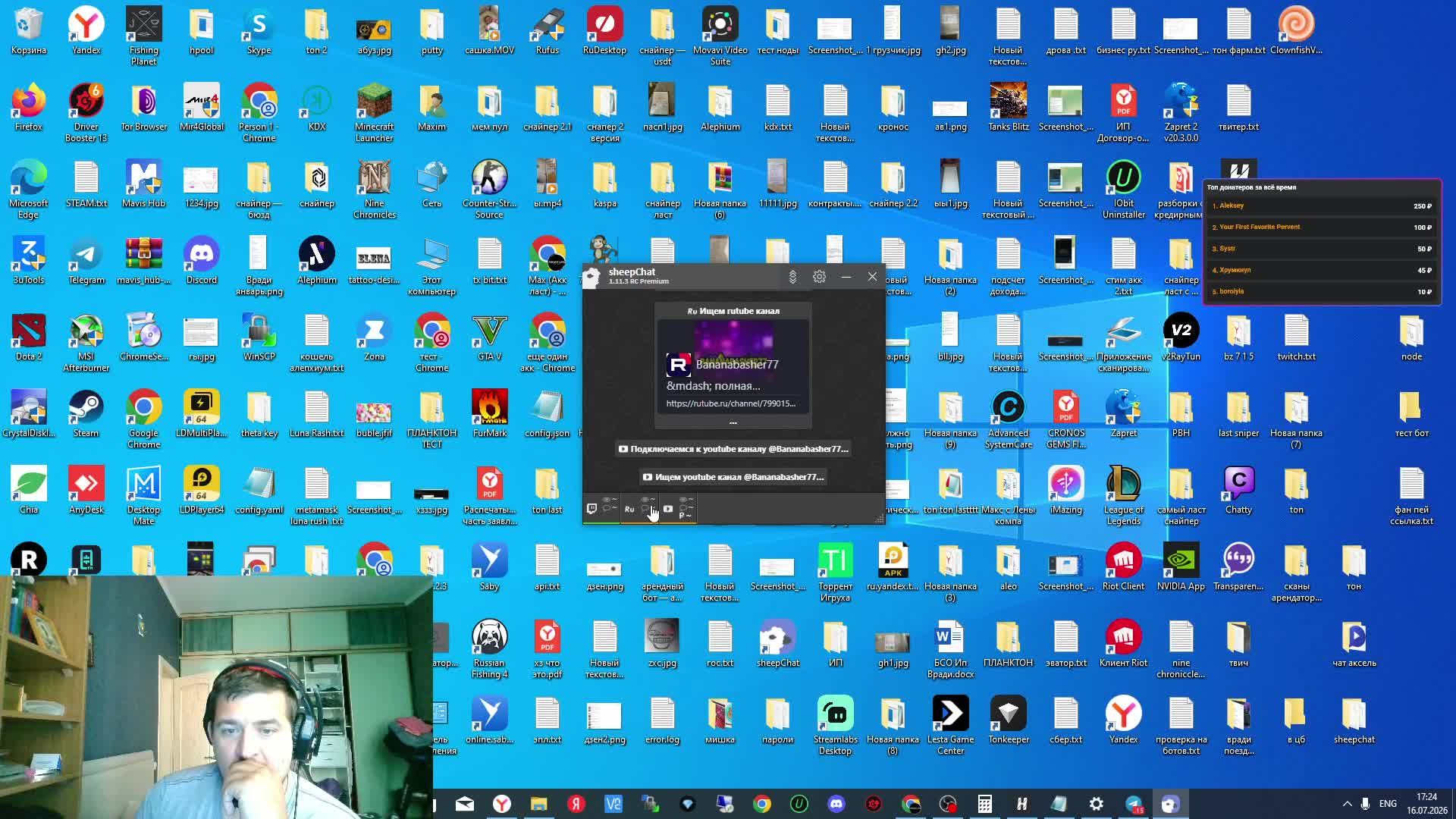
Task: Open the Recycle Bin 'Корзина' desktop icon
Action: [29, 32]
